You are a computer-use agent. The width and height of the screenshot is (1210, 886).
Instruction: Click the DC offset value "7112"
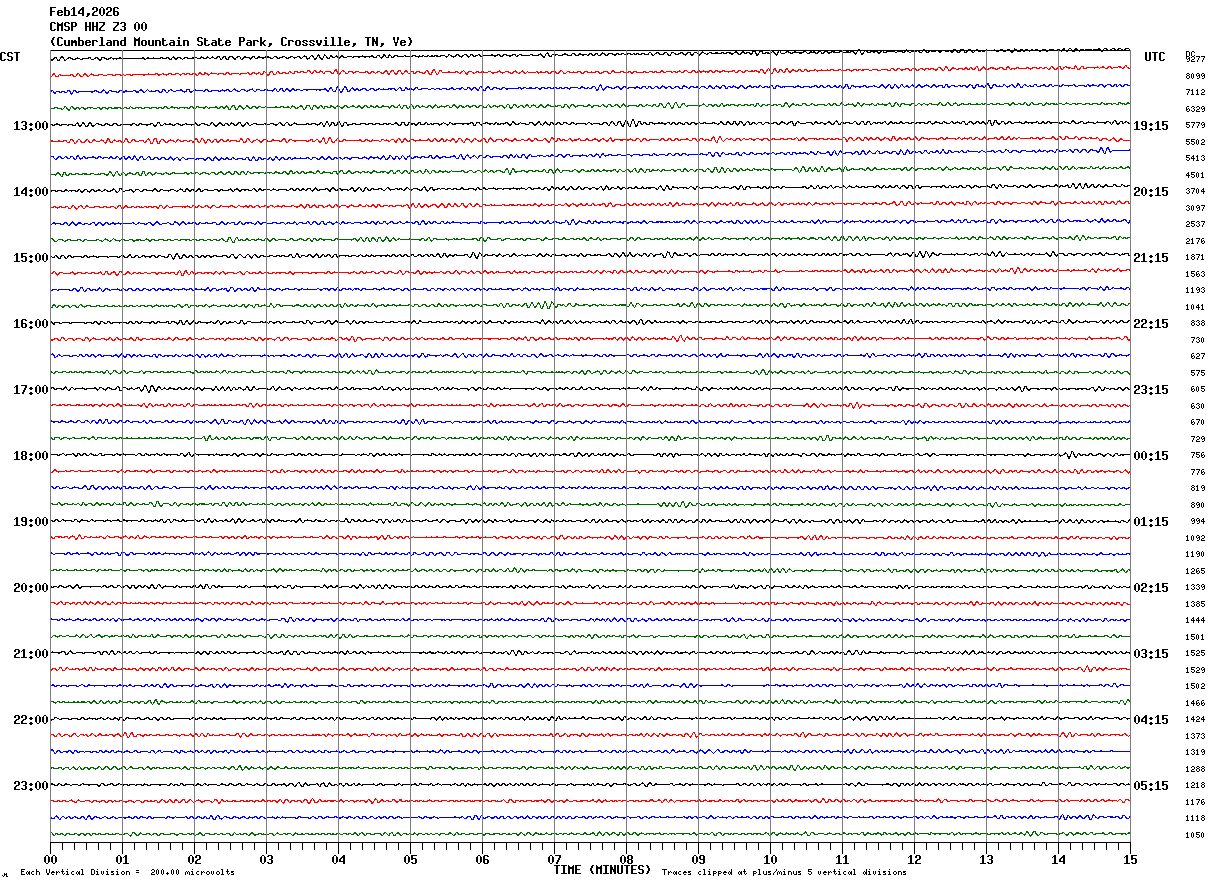tap(1195, 93)
